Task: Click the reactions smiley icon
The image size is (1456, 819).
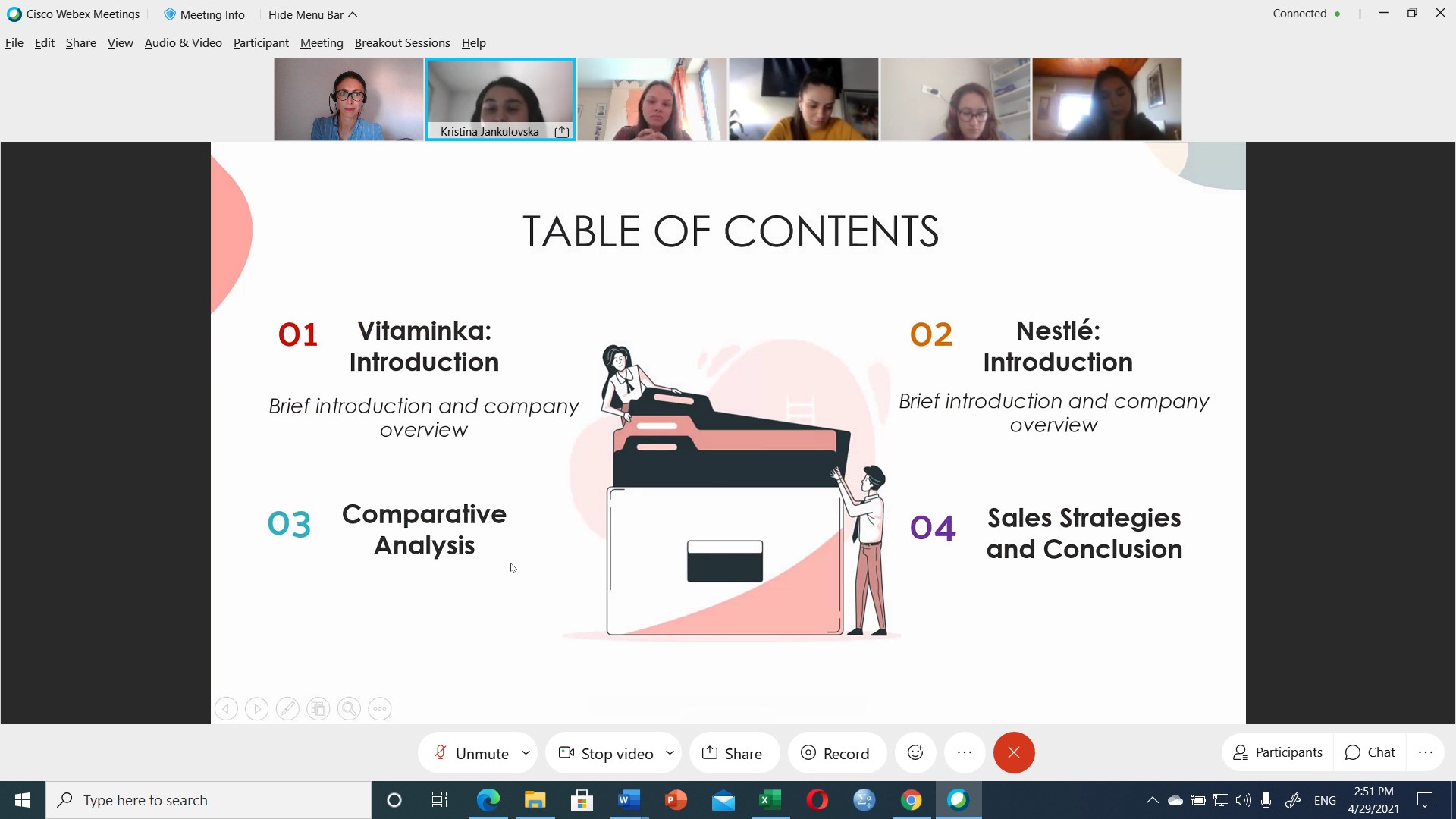Action: point(915,752)
